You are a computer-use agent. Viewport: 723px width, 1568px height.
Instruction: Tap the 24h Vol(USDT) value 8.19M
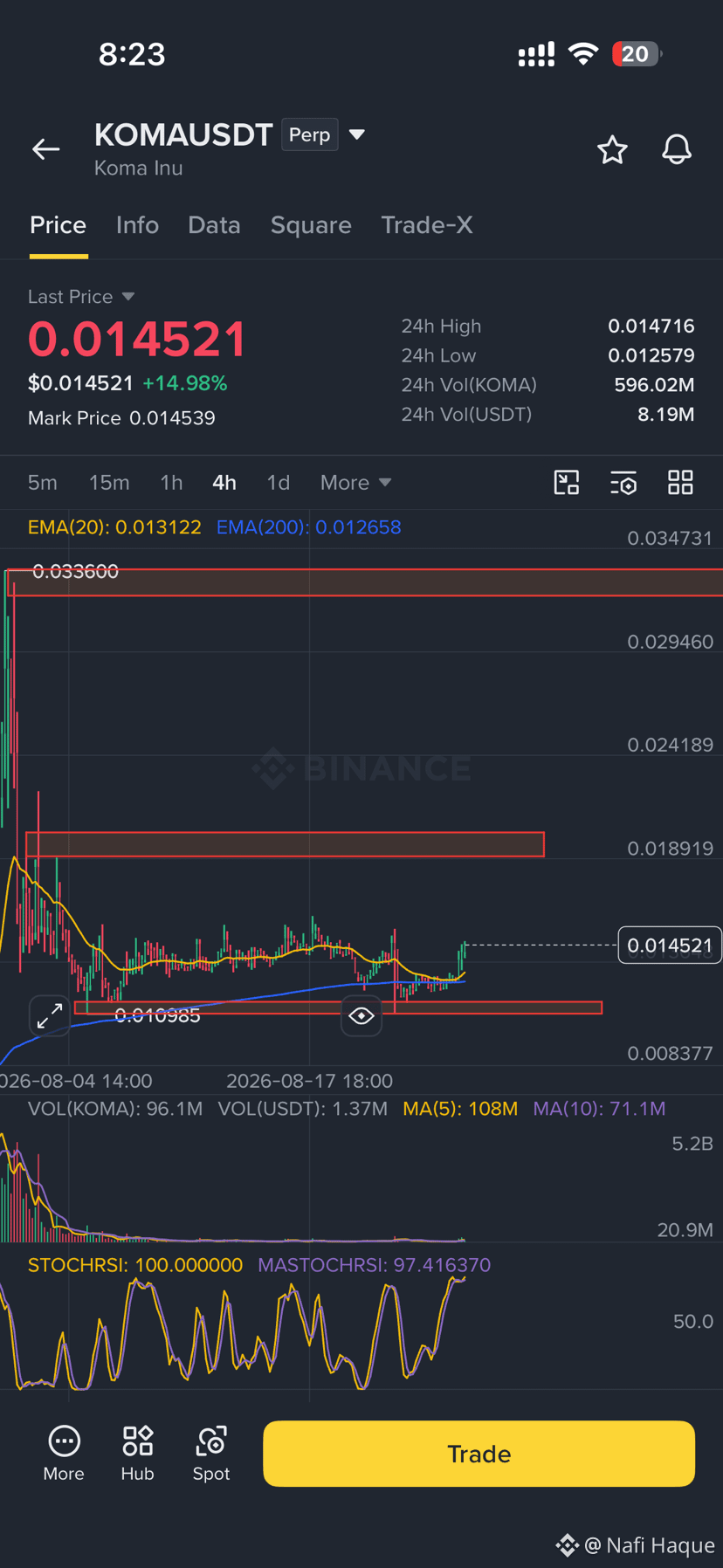[666, 414]
